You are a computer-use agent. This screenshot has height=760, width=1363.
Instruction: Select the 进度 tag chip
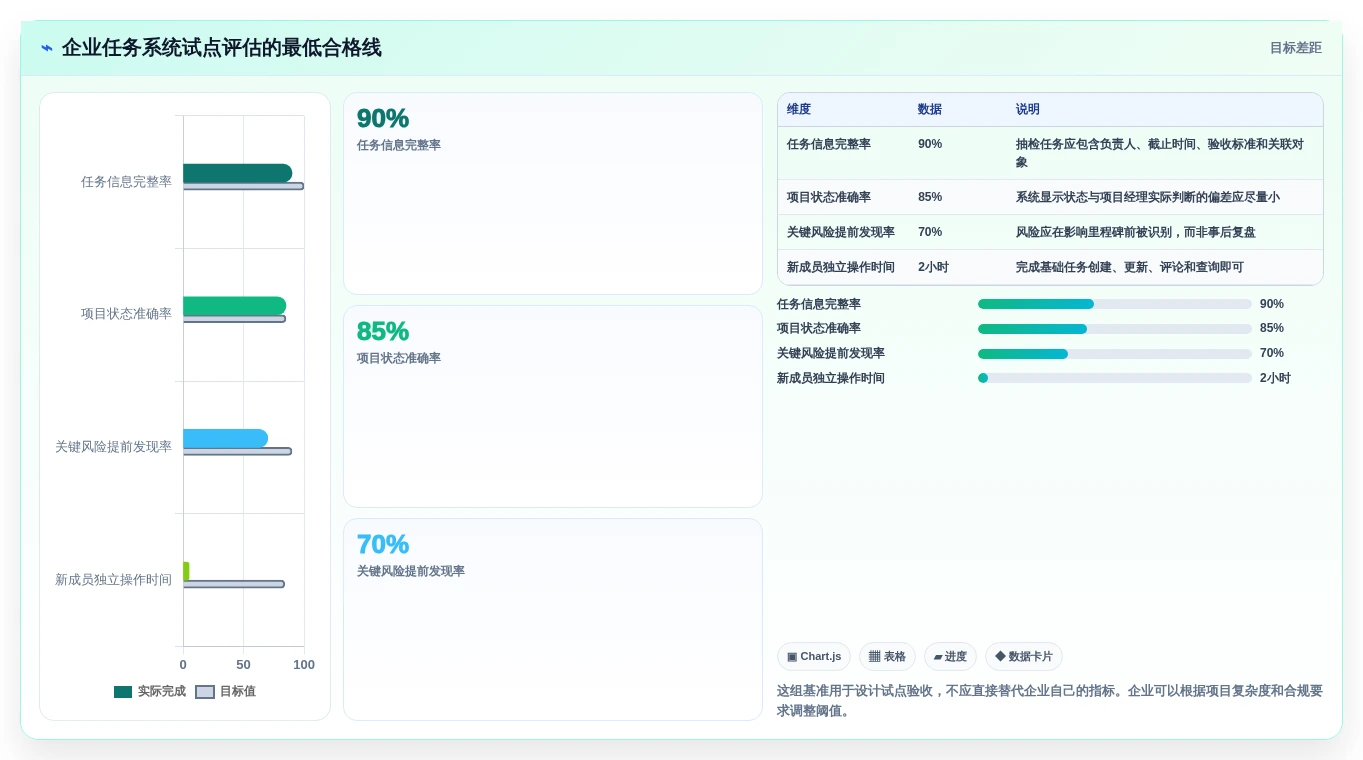[x=950, y=657]
